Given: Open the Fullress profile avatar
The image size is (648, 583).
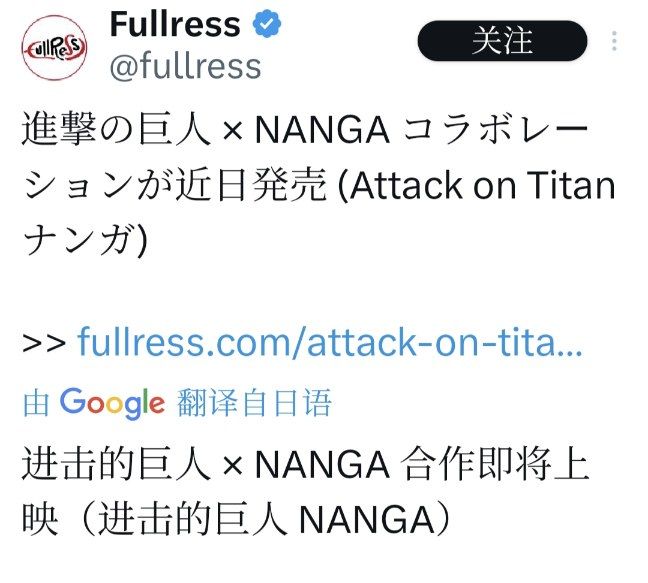Looking at the screenshot, I should click(55, 44).
